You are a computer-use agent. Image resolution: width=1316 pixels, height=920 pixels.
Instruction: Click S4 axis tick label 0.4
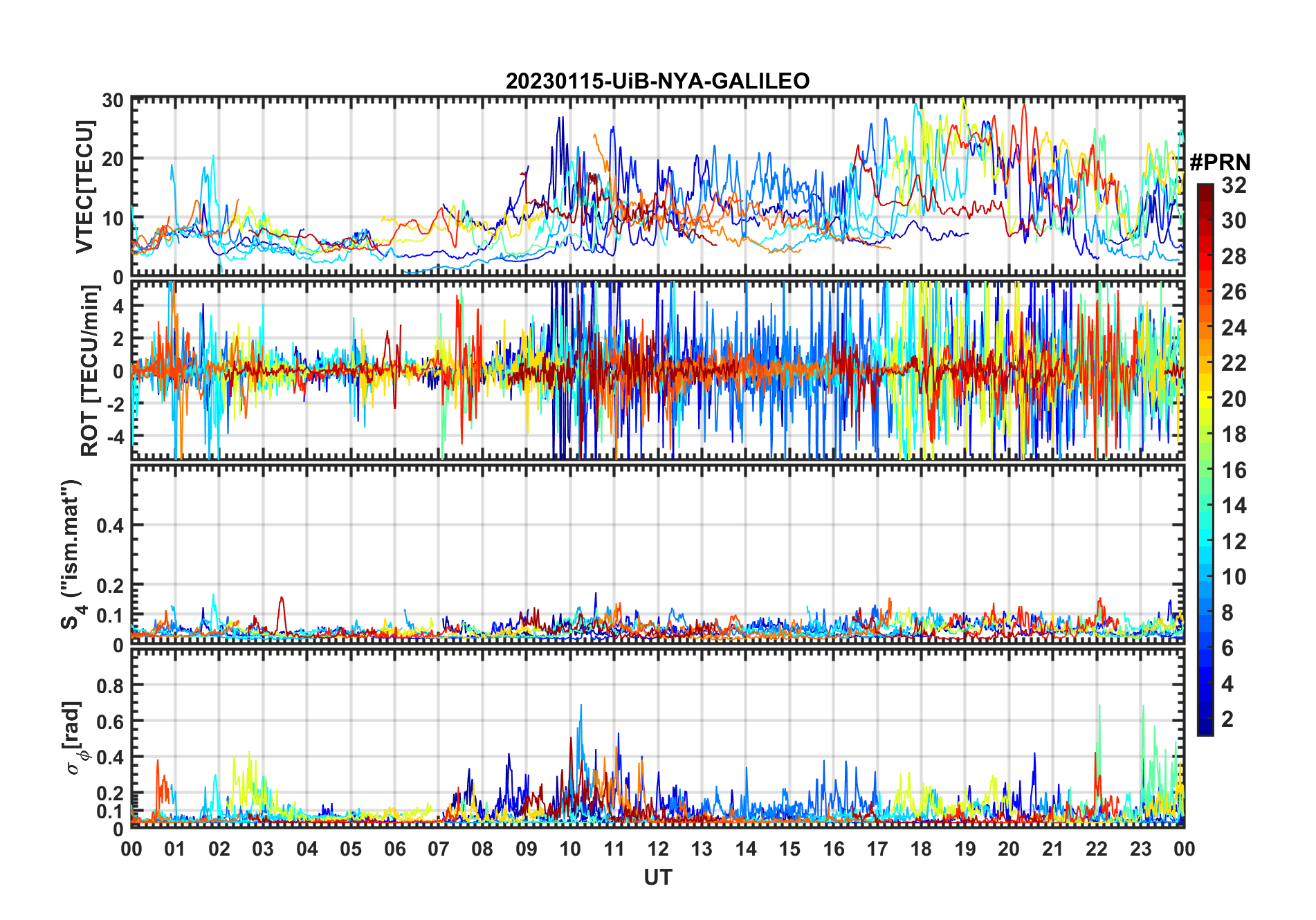(110, 526)
